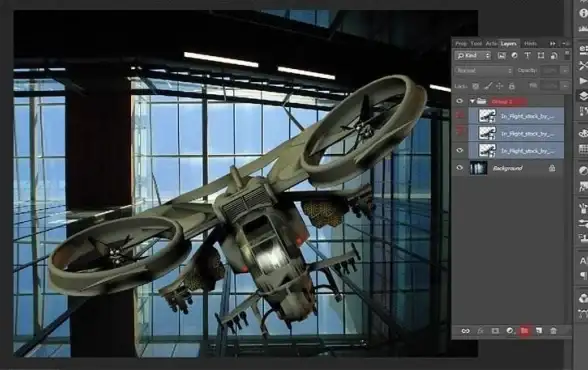
Task: Open the Kind filter dropdown
Action: [x=473, y=55]
